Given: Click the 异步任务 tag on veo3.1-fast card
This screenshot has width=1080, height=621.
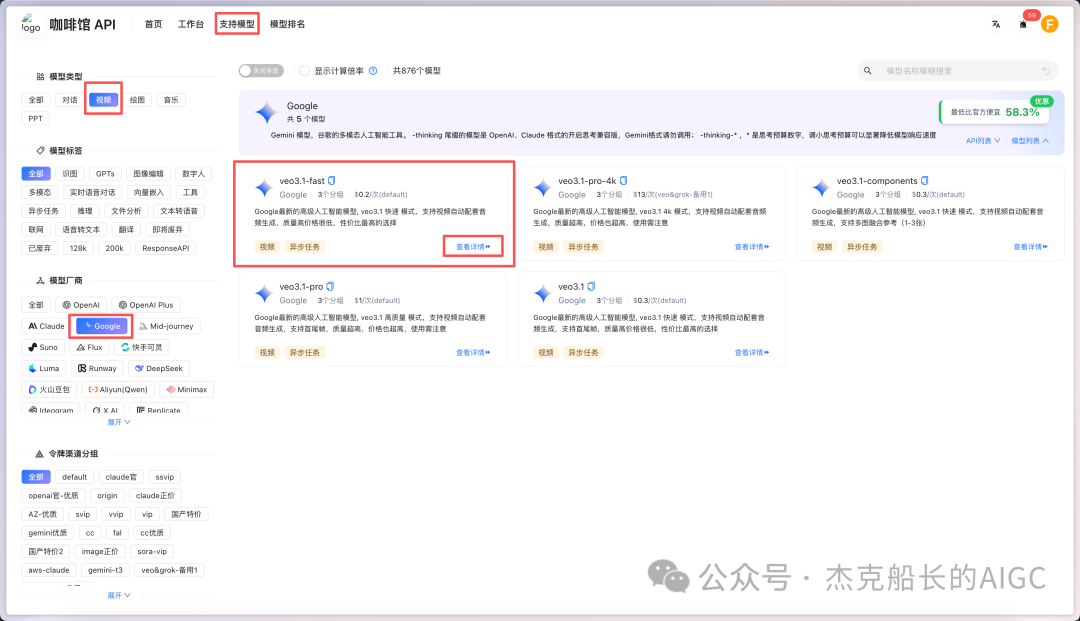Looking at the screenshot, I should point(304,247).
